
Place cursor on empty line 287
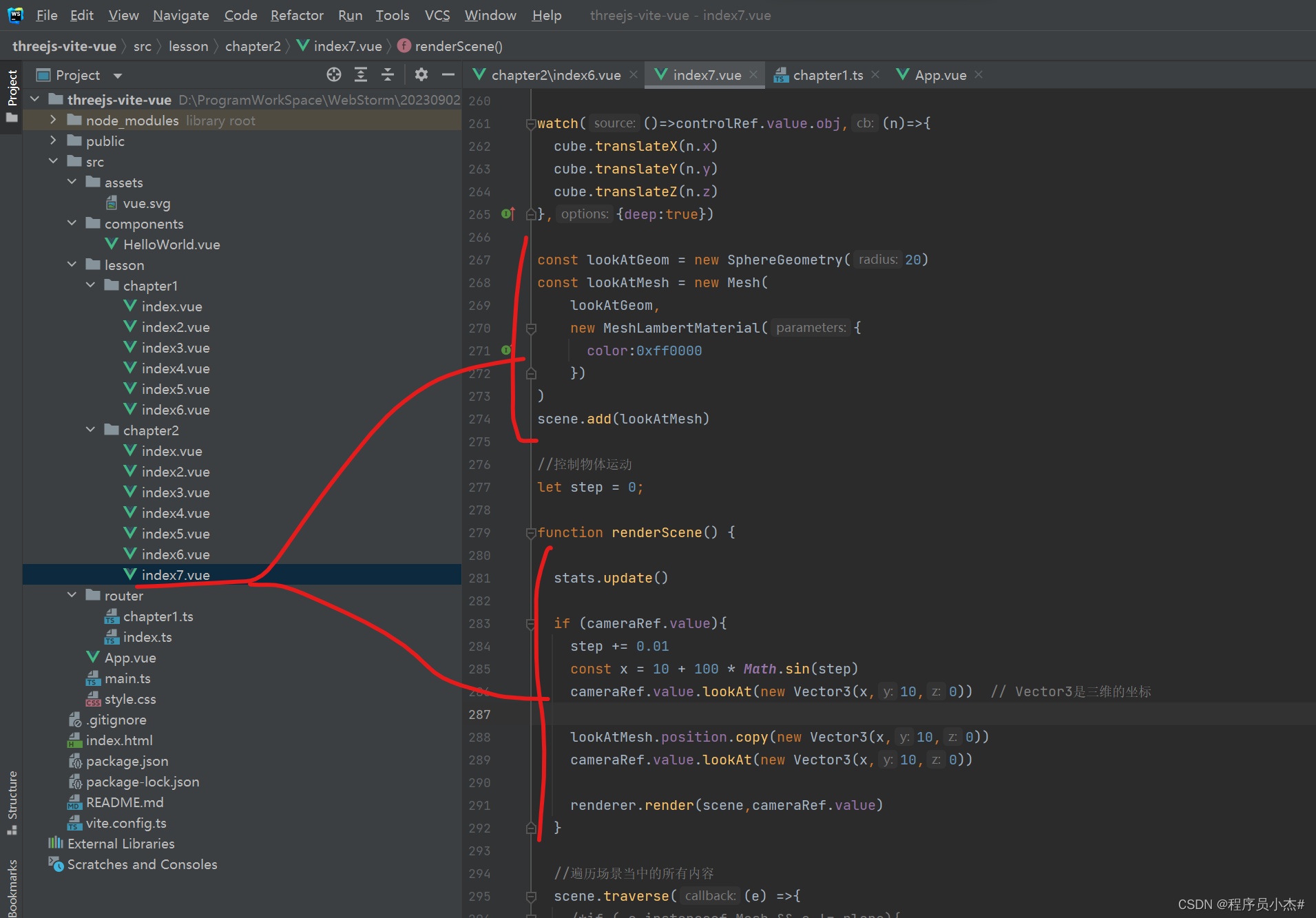pyautogui.click(x=923, y=714)
